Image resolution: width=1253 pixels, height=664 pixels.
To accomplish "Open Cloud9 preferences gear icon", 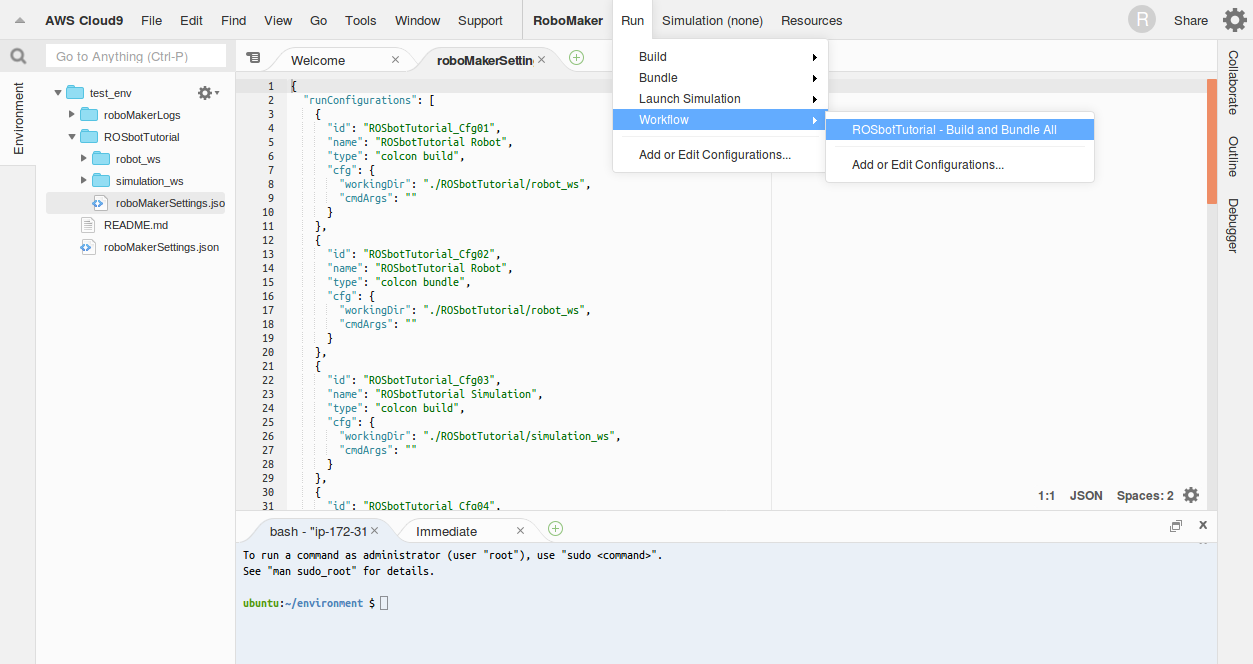I will (1235, 20).
